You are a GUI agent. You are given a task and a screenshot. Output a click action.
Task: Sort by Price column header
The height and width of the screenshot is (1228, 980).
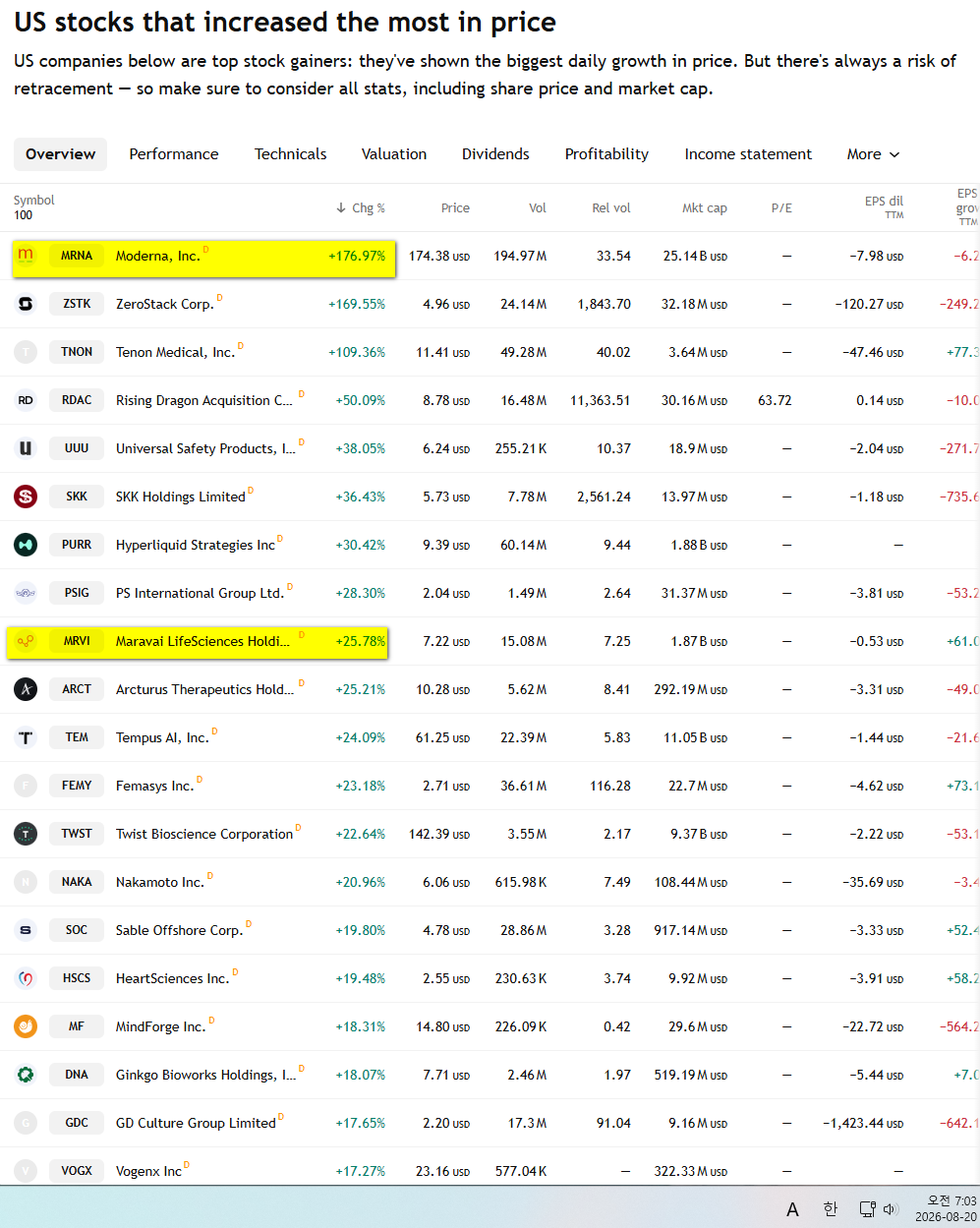(x=455, y=207)
